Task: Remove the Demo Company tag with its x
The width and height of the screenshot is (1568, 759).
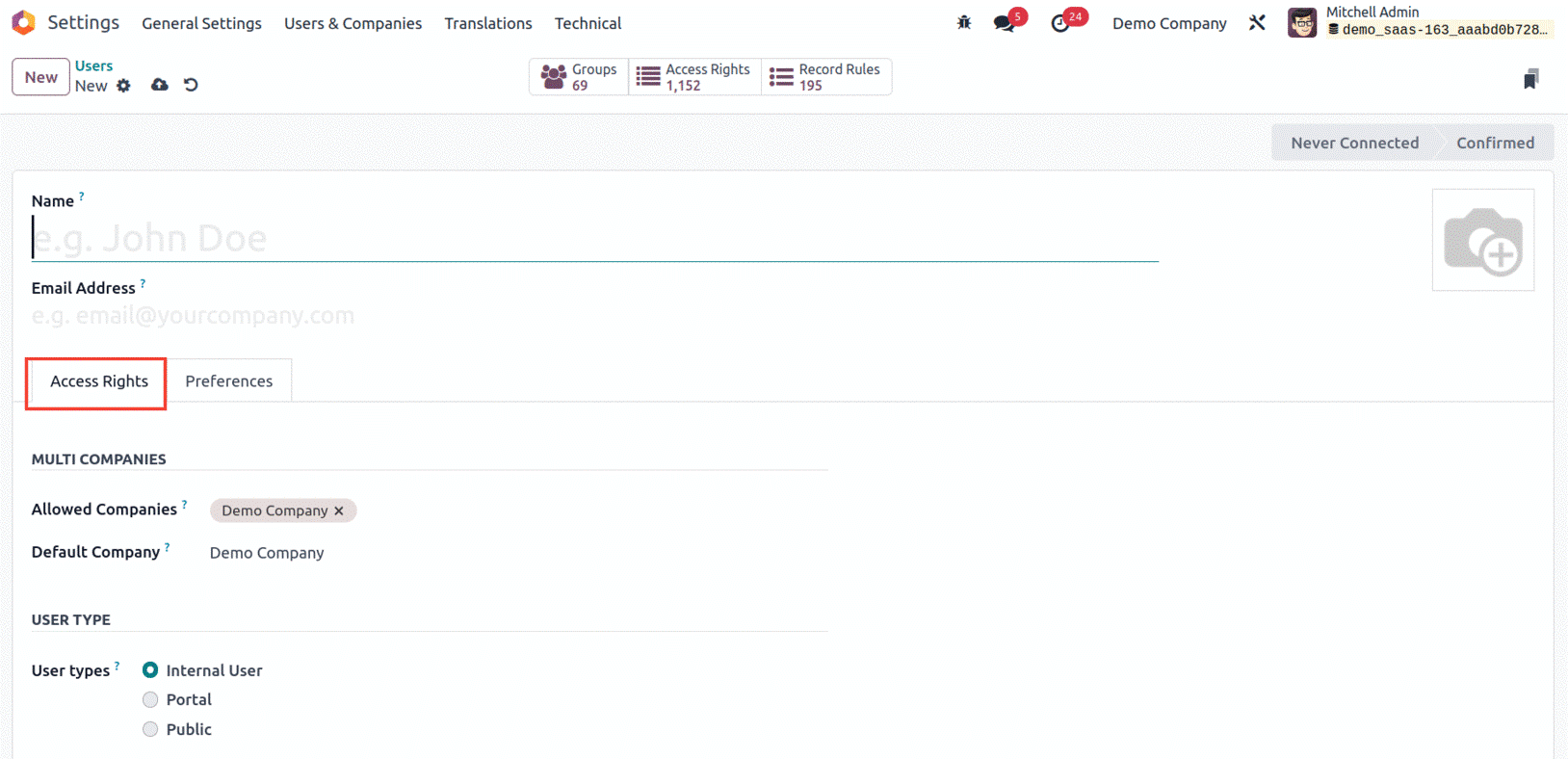Action: click(x=339, y=510)
